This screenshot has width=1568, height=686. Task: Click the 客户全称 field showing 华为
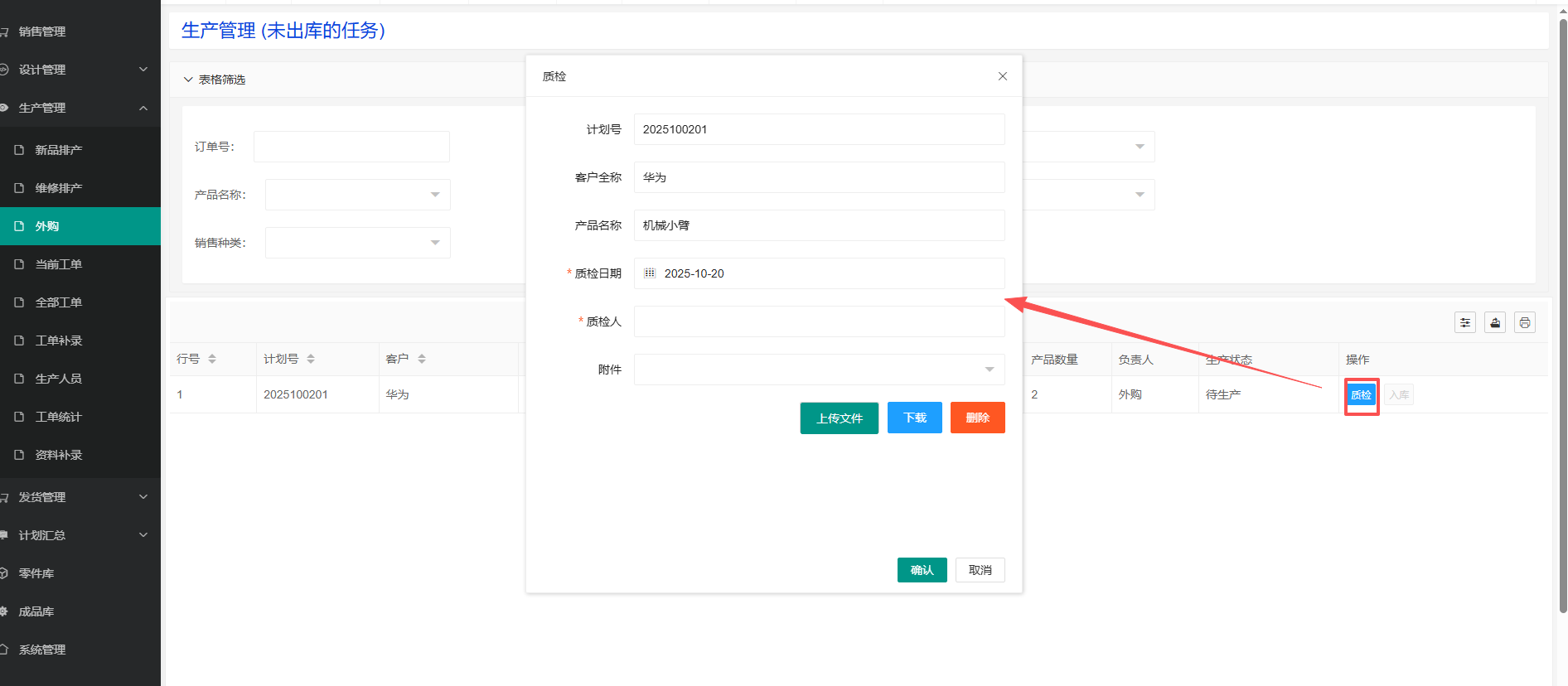point(819,177)
